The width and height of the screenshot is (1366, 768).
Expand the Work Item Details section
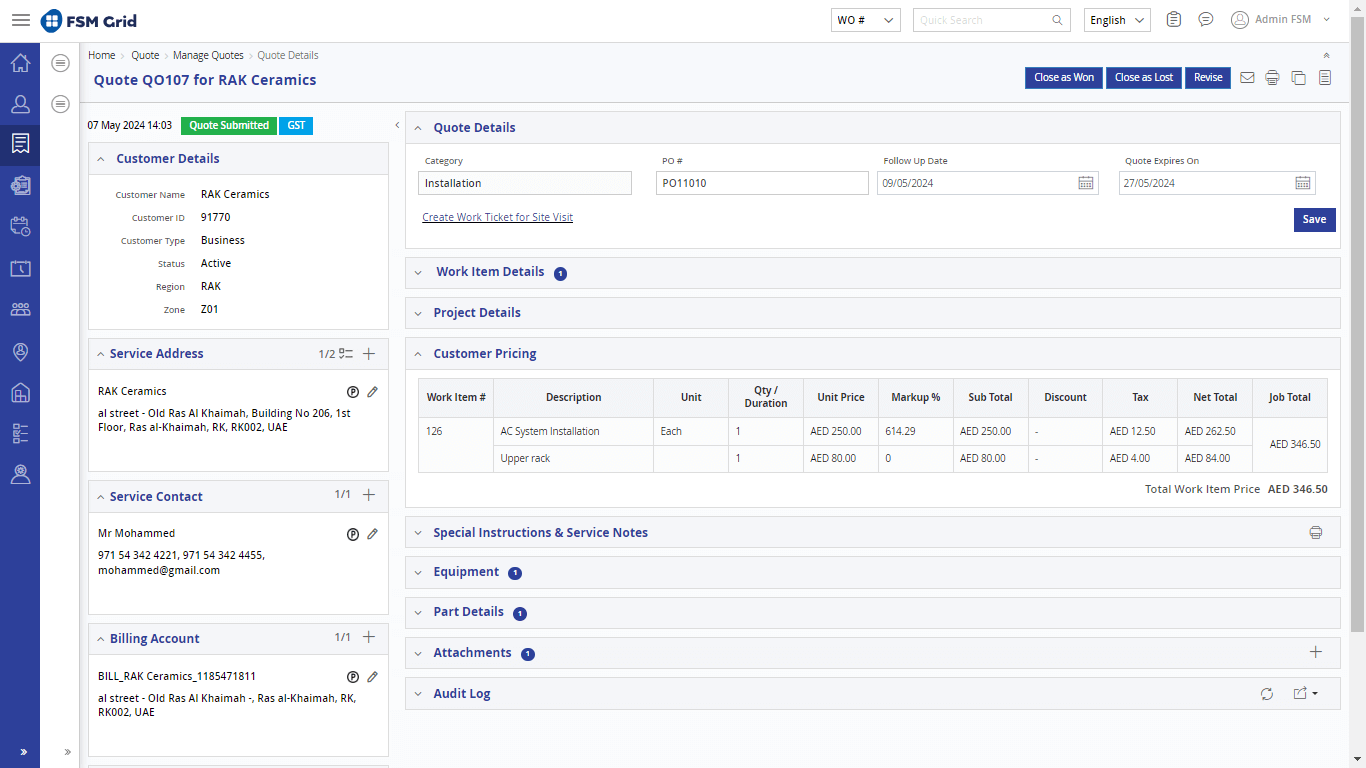(x=418, y=272)
